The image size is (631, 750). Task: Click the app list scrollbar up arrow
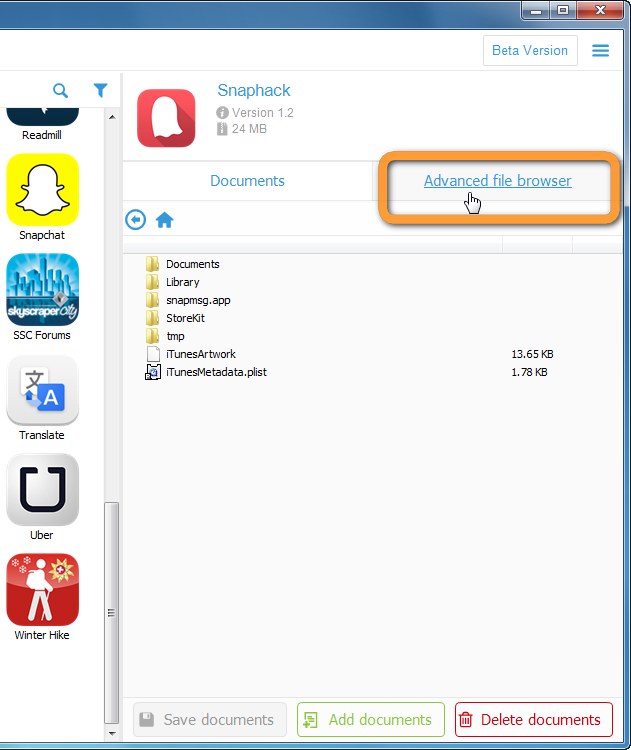(x=112, y=117)
